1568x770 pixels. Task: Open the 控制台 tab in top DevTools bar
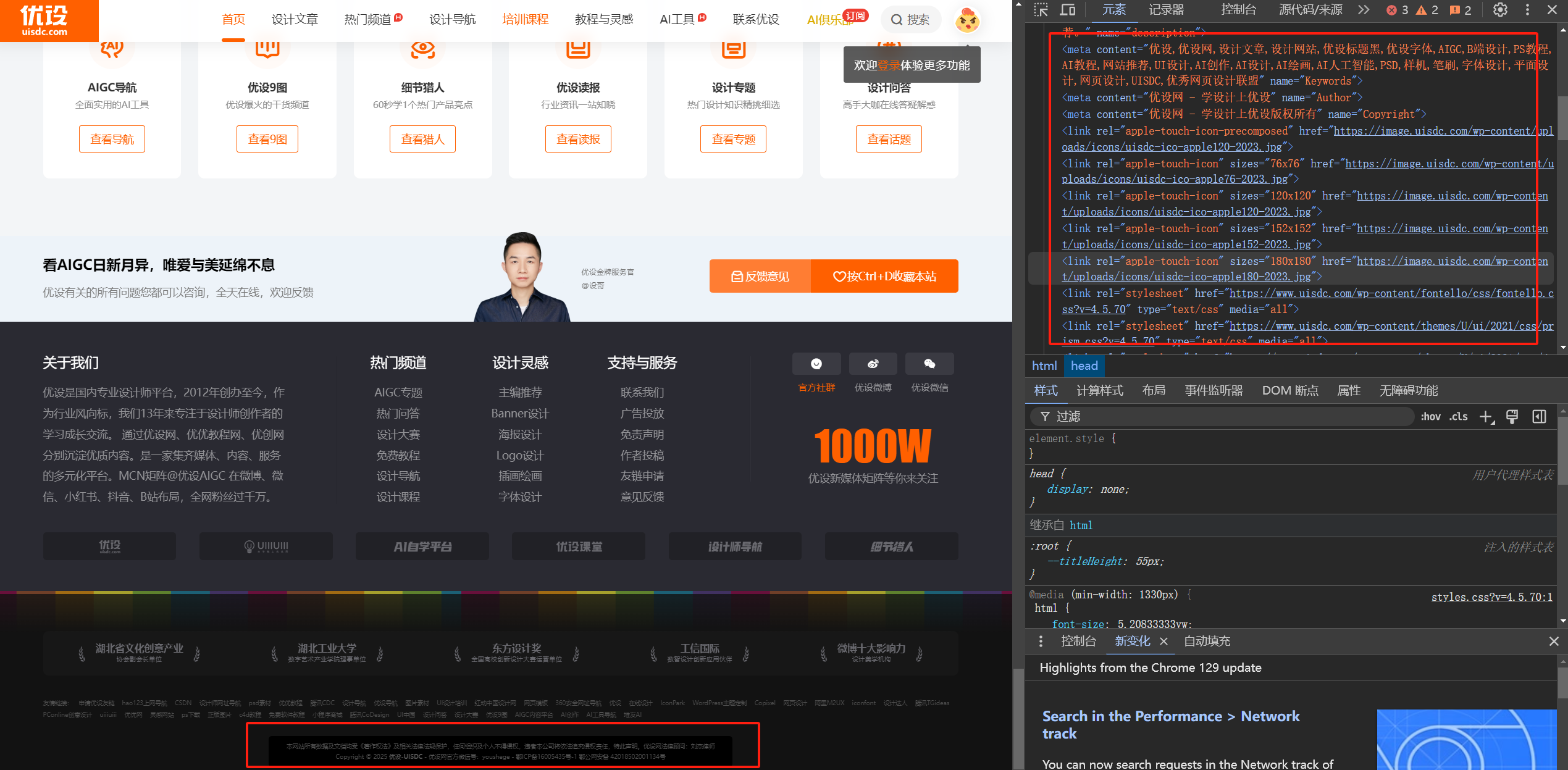[1238, 10]
